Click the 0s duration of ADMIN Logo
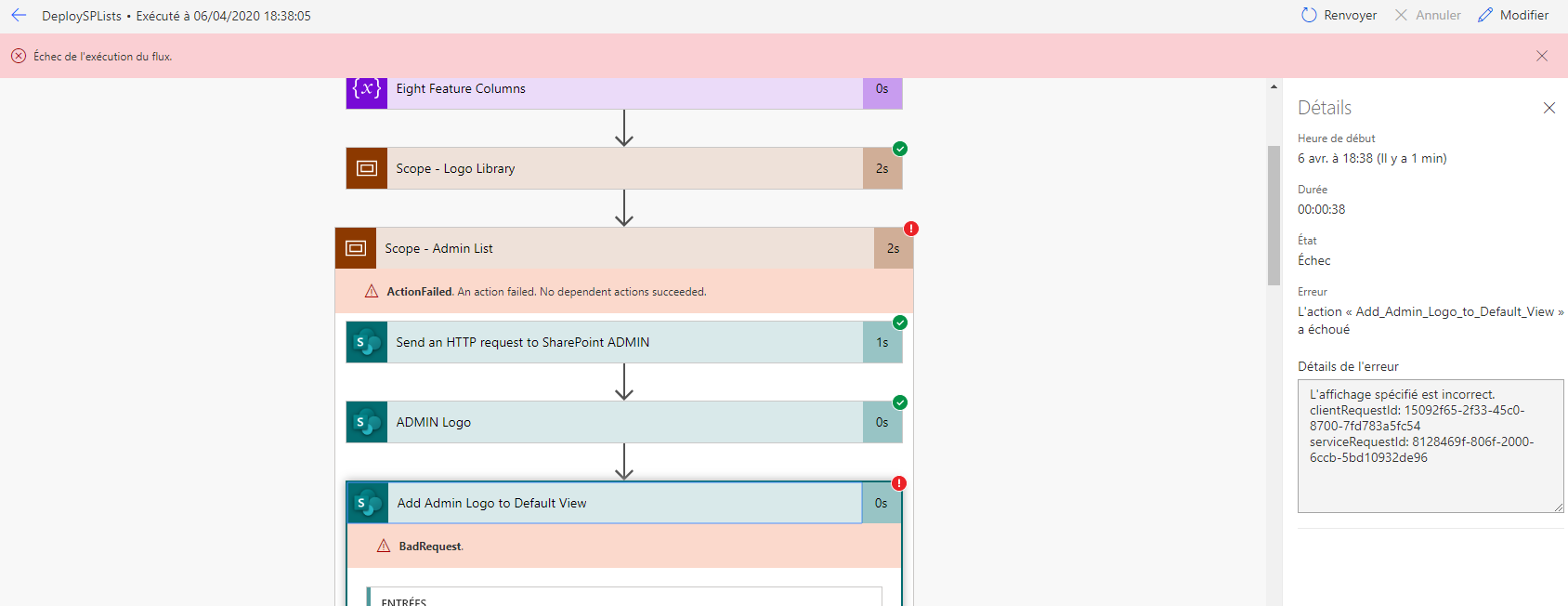 [x=882, y=422]
